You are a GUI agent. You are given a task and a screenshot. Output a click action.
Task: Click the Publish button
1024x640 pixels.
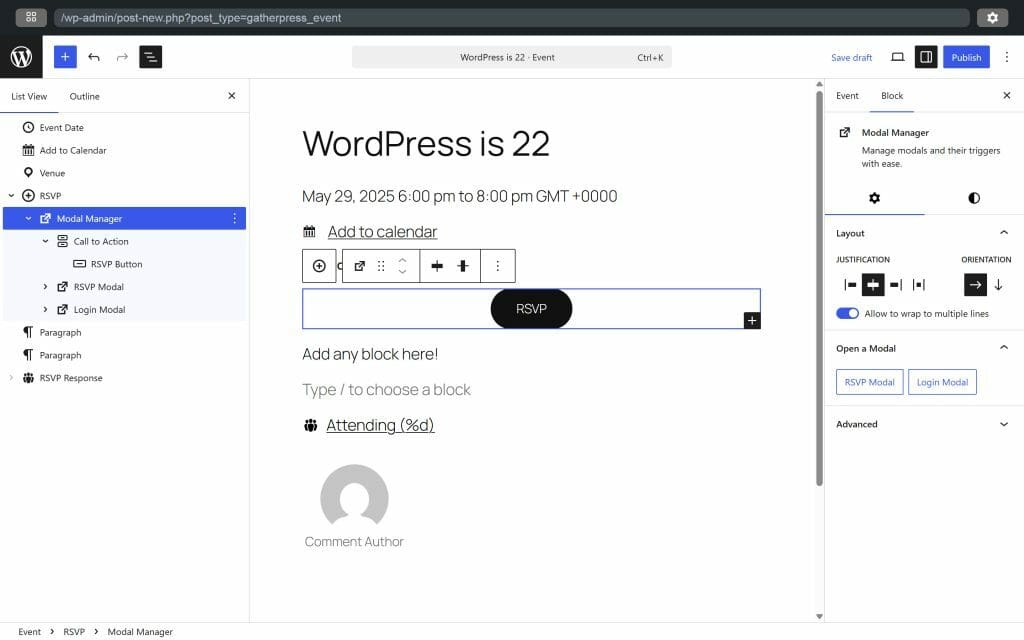pos(966,57)
